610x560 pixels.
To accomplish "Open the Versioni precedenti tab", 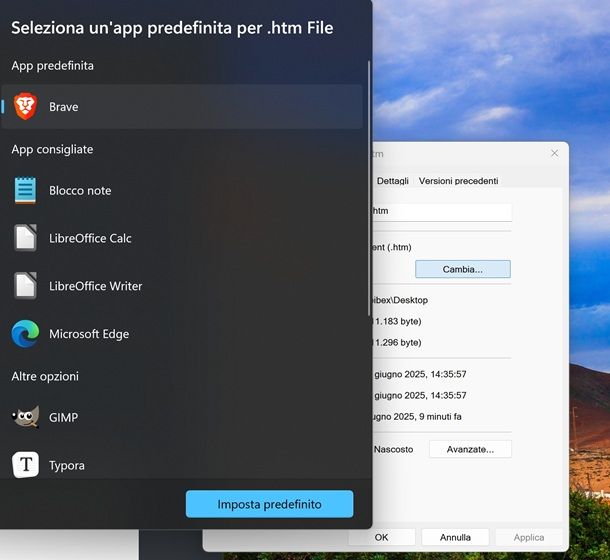I will click(458, 181).
